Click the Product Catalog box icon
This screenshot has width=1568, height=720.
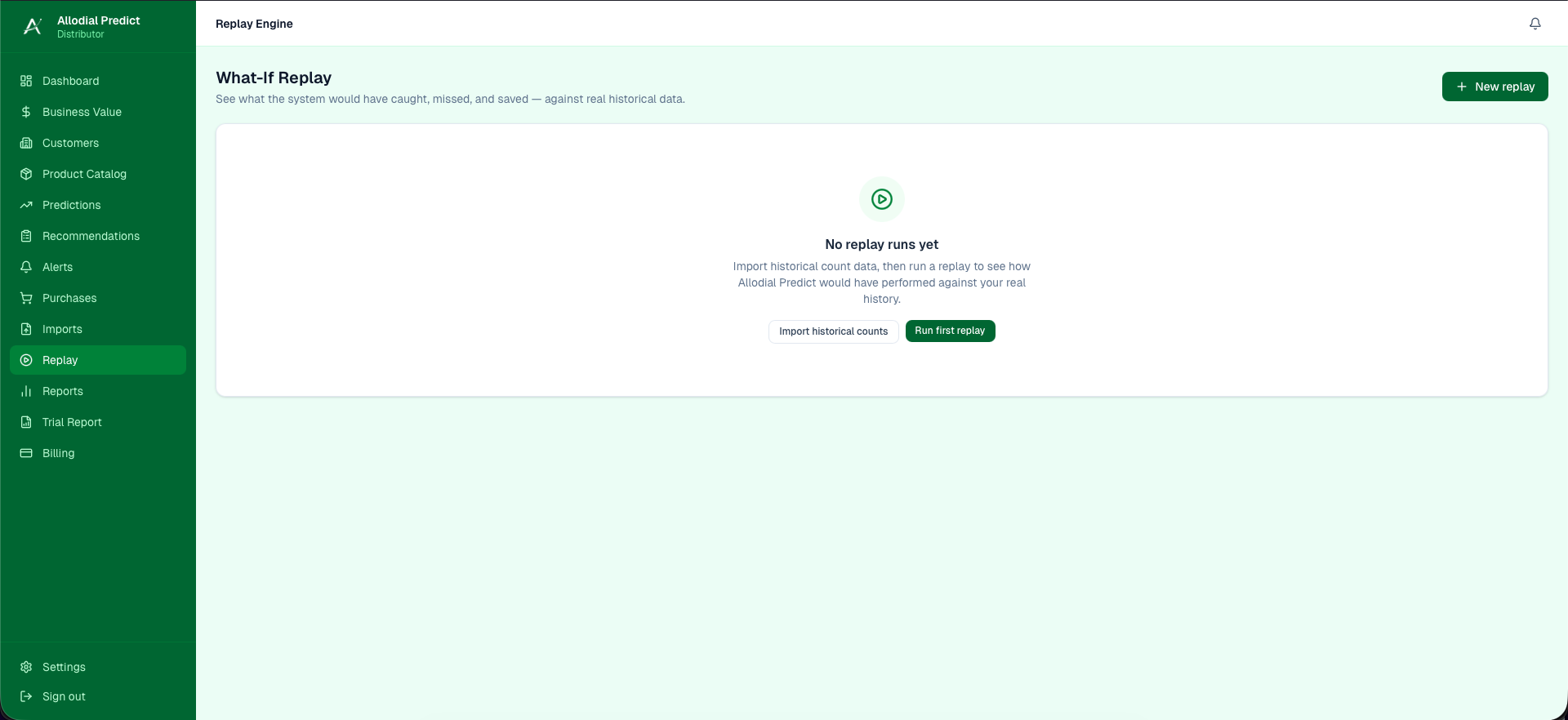click(26, 174)
